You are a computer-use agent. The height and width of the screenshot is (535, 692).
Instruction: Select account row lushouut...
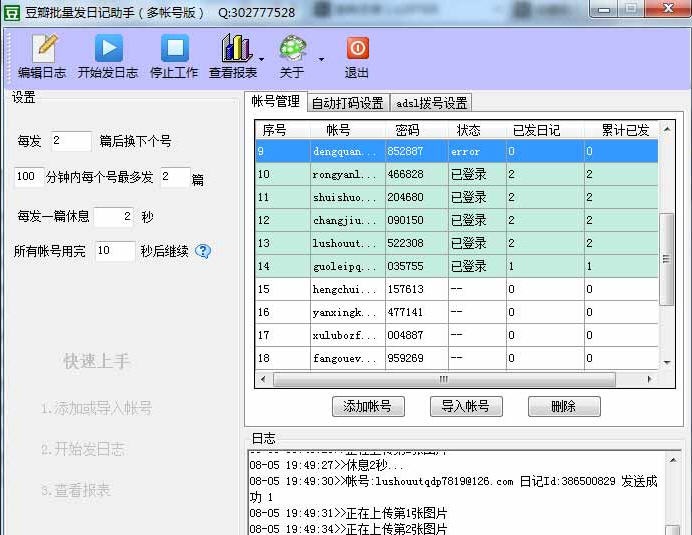point(457,243)
